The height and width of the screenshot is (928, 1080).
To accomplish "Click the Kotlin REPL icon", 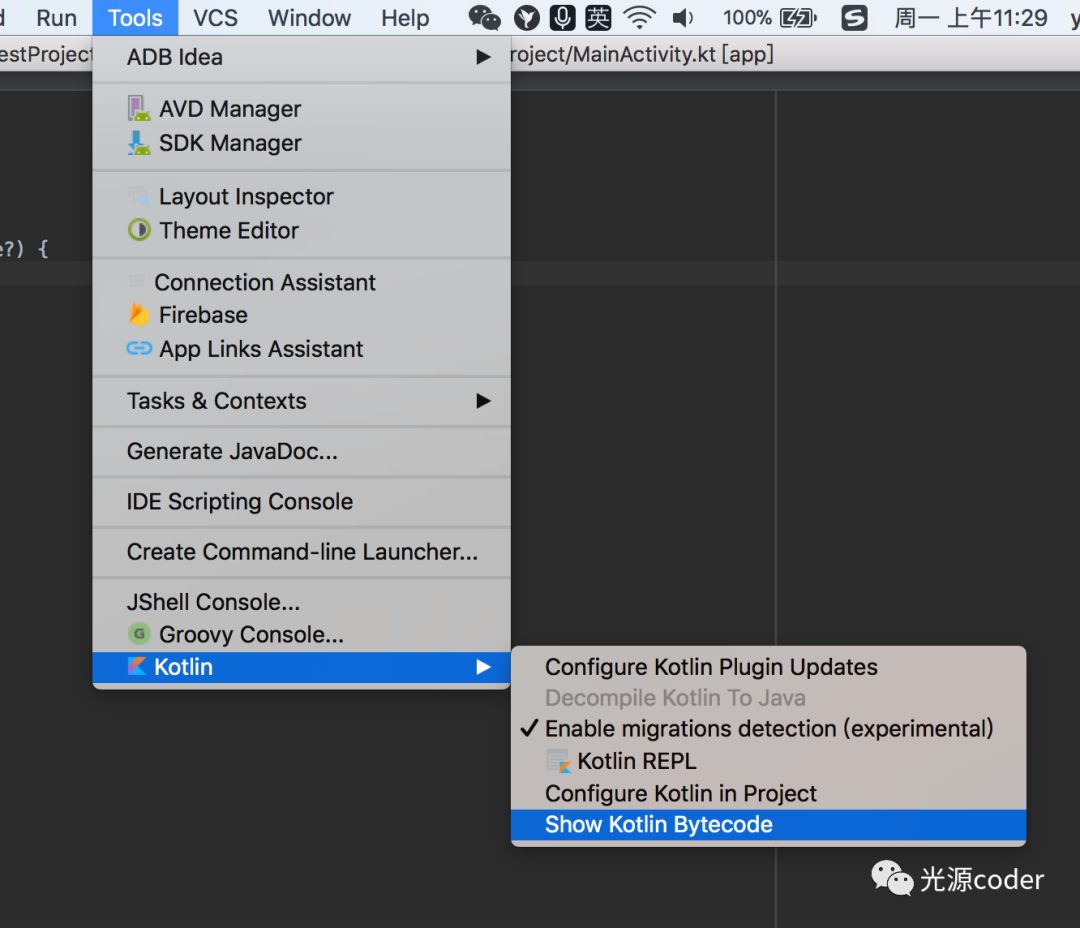I will (558, 761).
